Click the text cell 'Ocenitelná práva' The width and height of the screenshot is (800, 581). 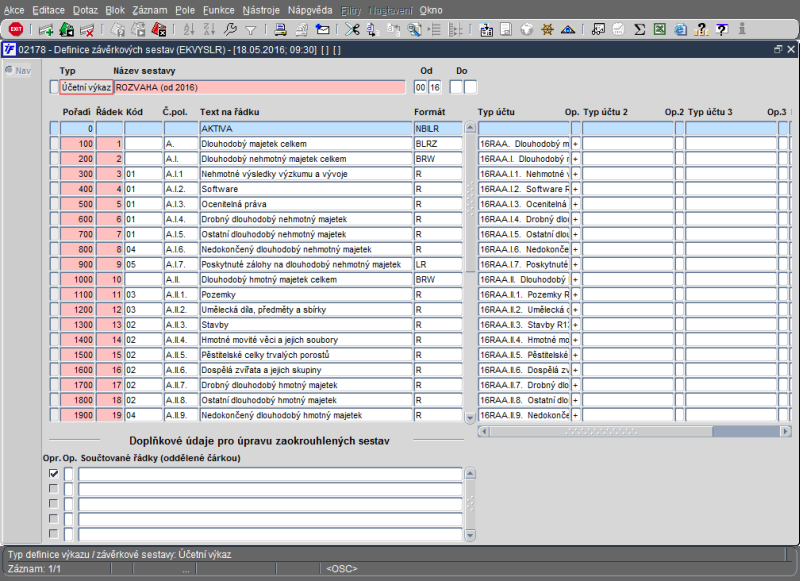(x=306, y=204)
